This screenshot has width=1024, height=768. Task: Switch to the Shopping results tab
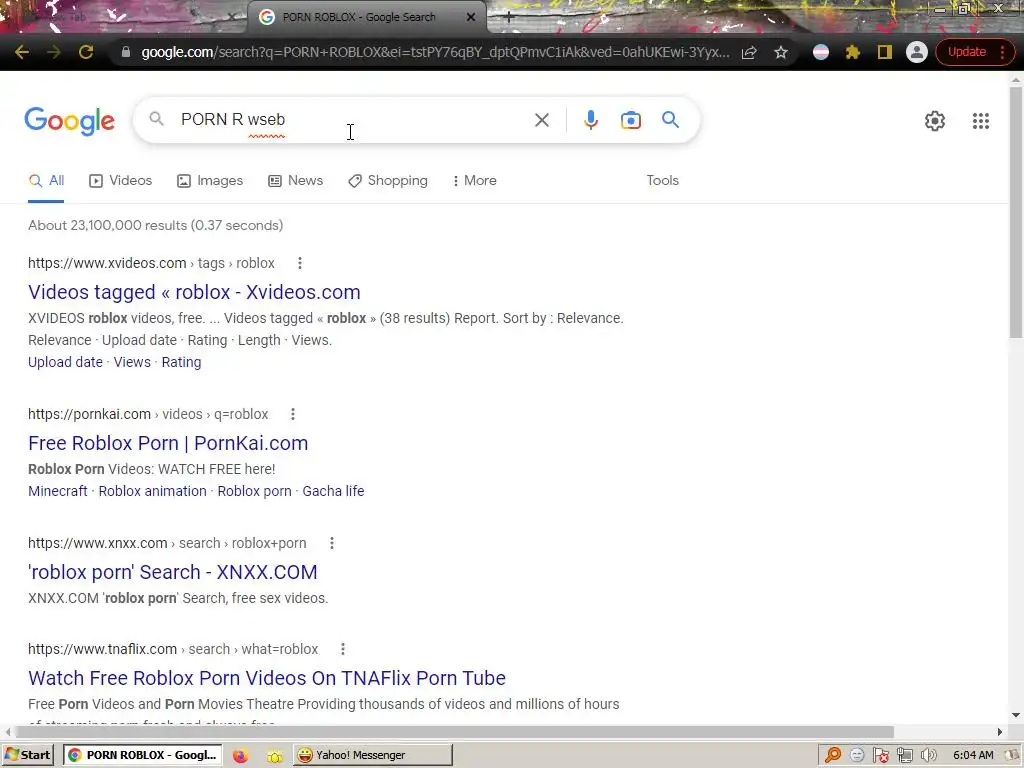pyautogui.click(x=388, y=181)
